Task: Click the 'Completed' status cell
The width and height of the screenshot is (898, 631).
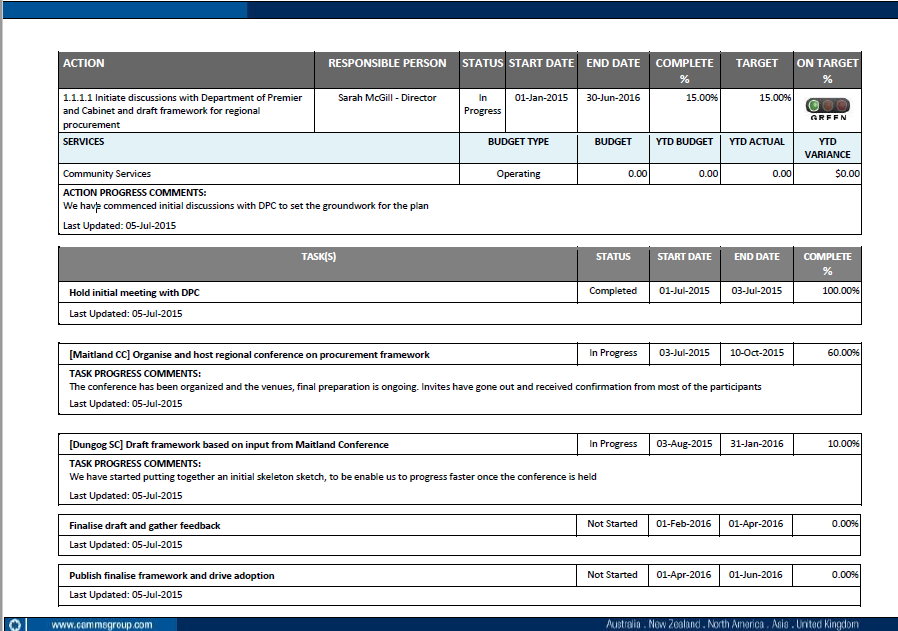Action: (613, 291)
